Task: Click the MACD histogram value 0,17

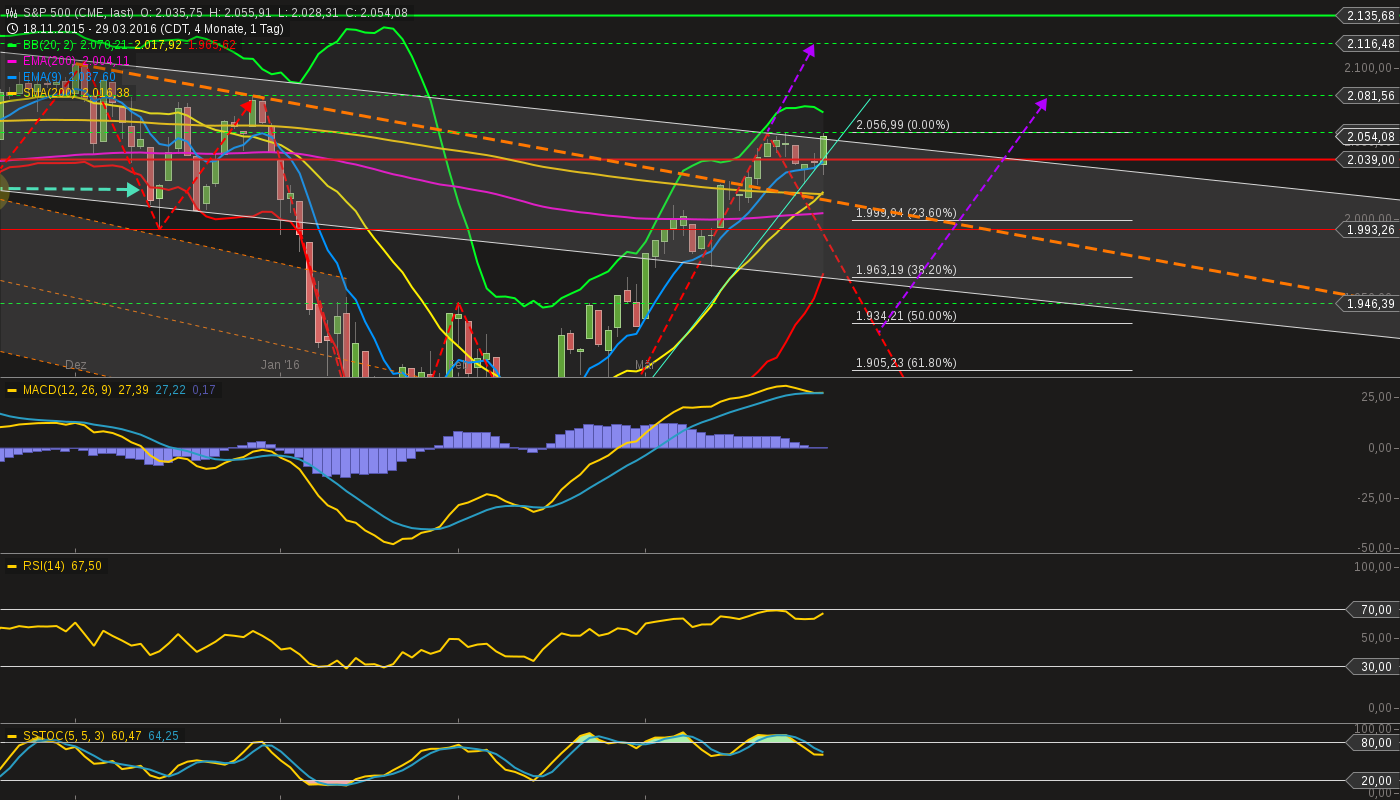Action: point(204,390)
